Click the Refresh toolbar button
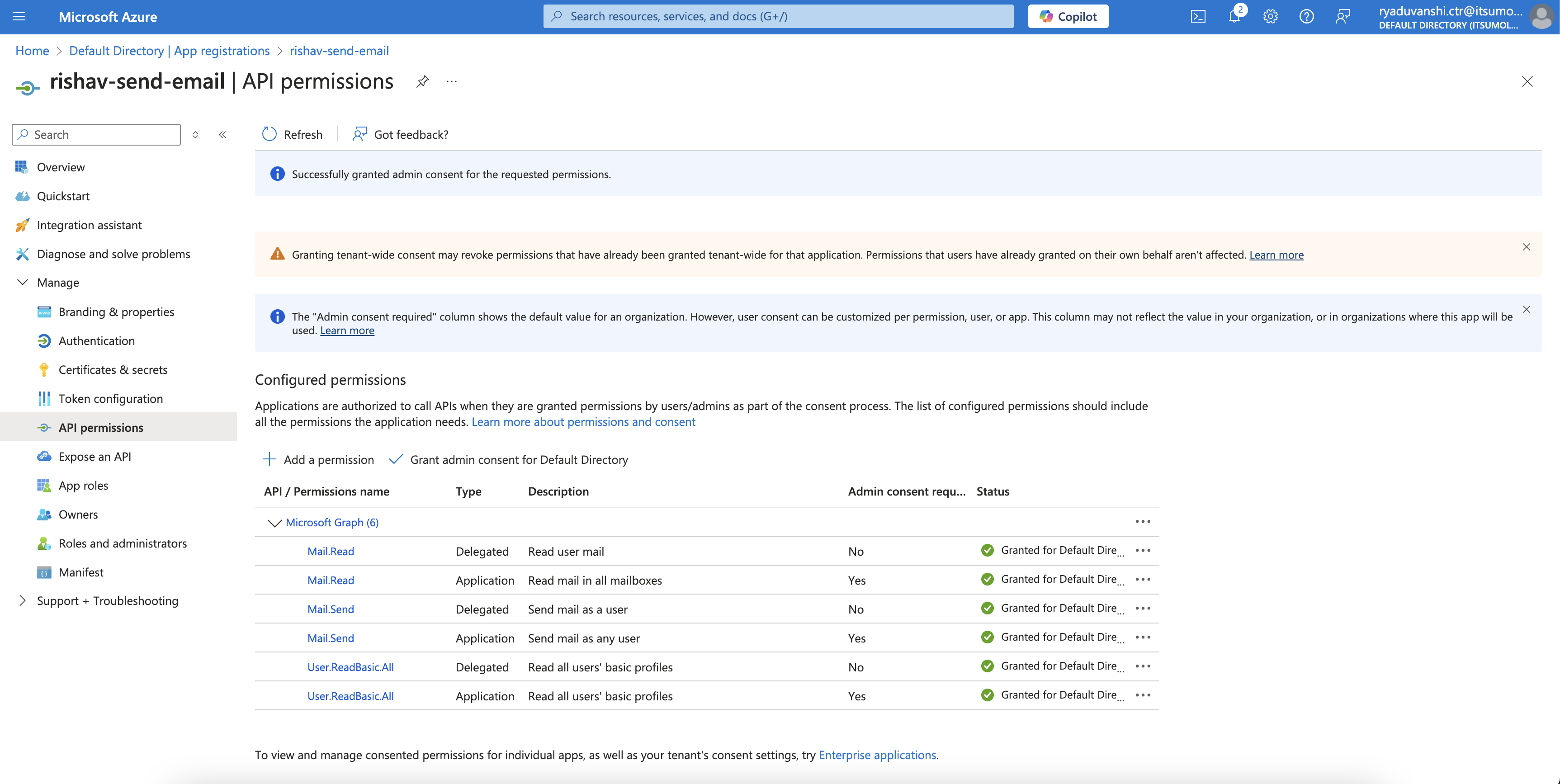 [292, 134]
